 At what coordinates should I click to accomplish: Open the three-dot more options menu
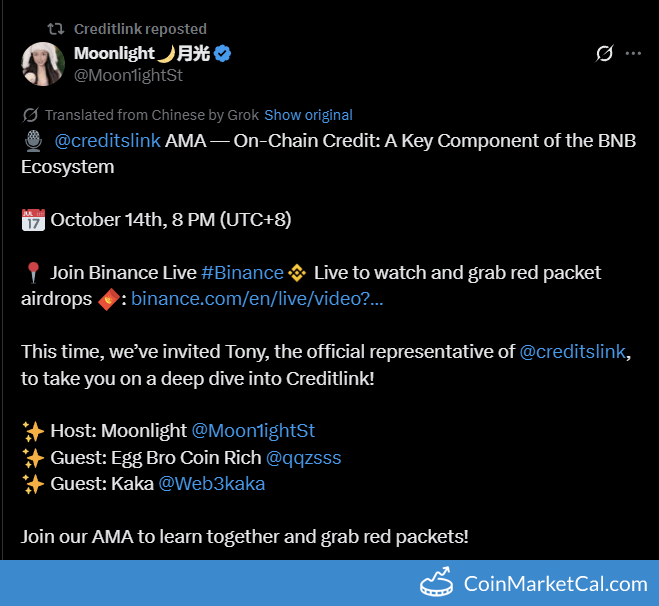(633, 53)
